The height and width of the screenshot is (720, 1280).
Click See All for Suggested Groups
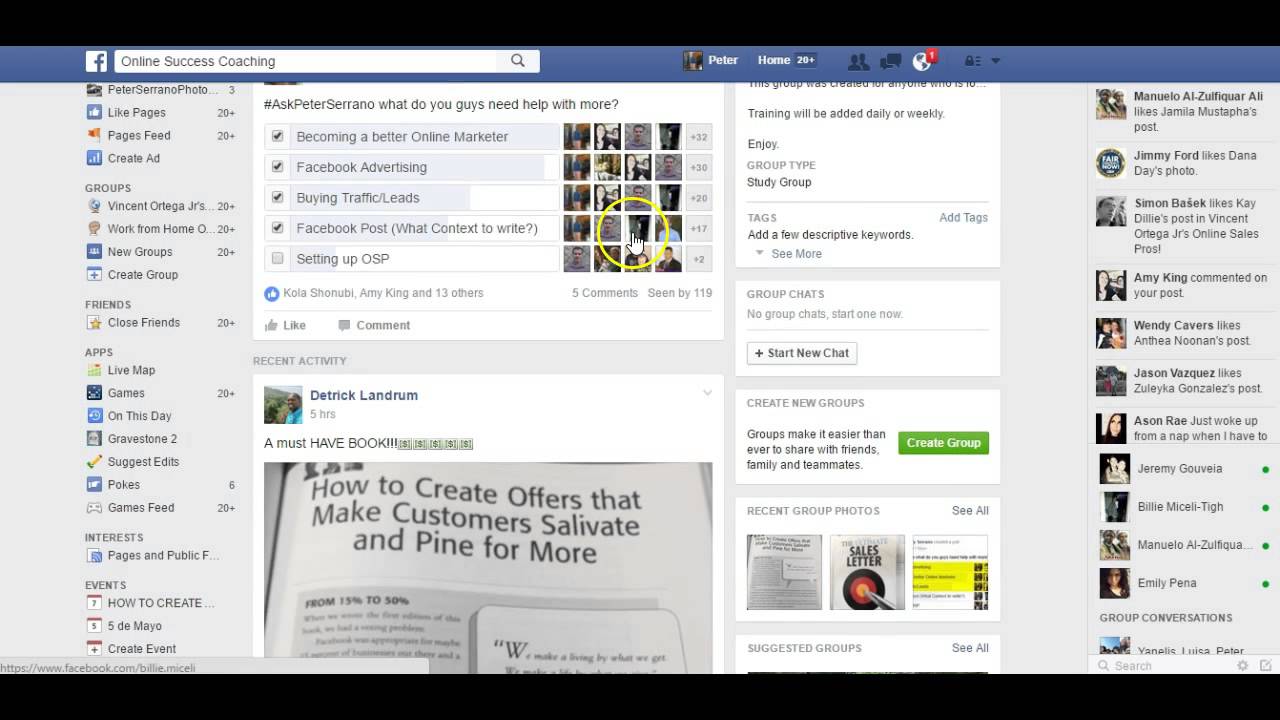coord(970,648)
